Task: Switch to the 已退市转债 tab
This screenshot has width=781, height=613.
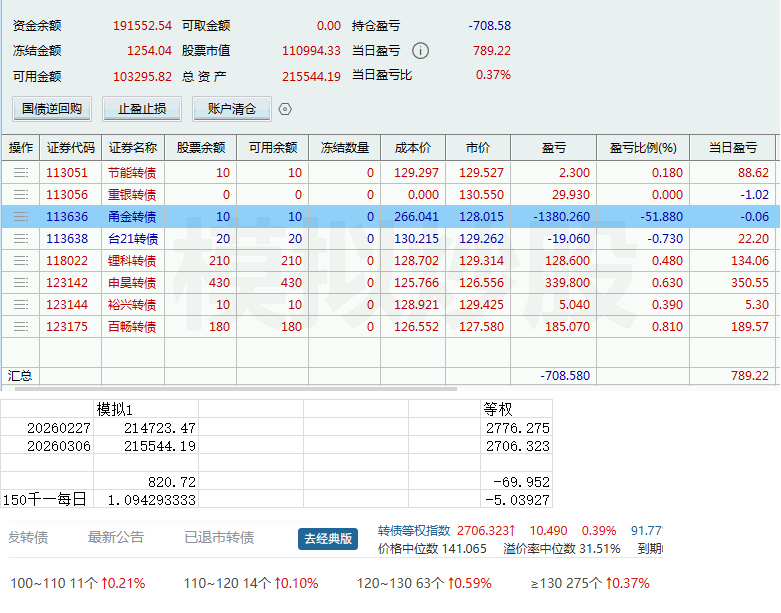Action: pos(219,538)
